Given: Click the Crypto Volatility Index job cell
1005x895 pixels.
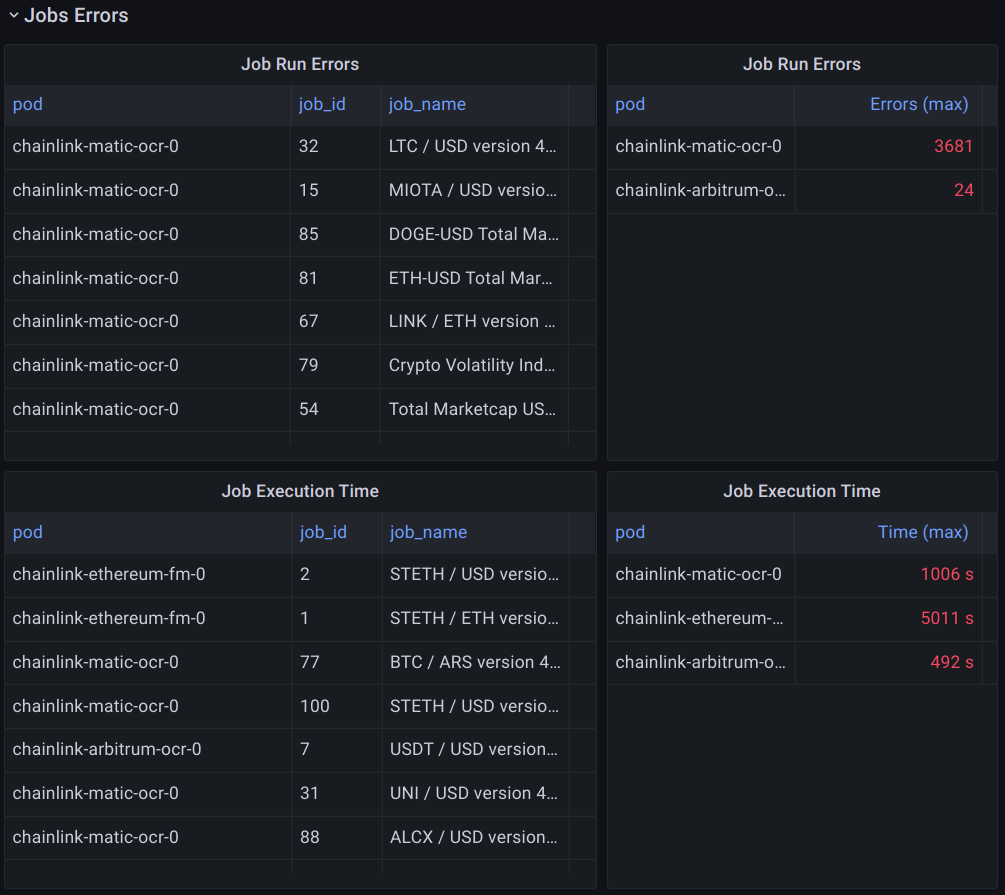Looking at the screenshot, I should pyautogui.click(x=472, y=365).
